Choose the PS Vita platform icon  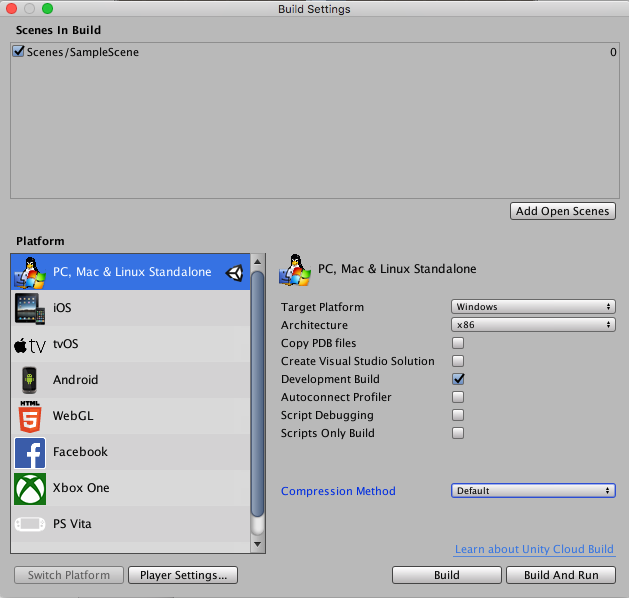coord(30,524)
